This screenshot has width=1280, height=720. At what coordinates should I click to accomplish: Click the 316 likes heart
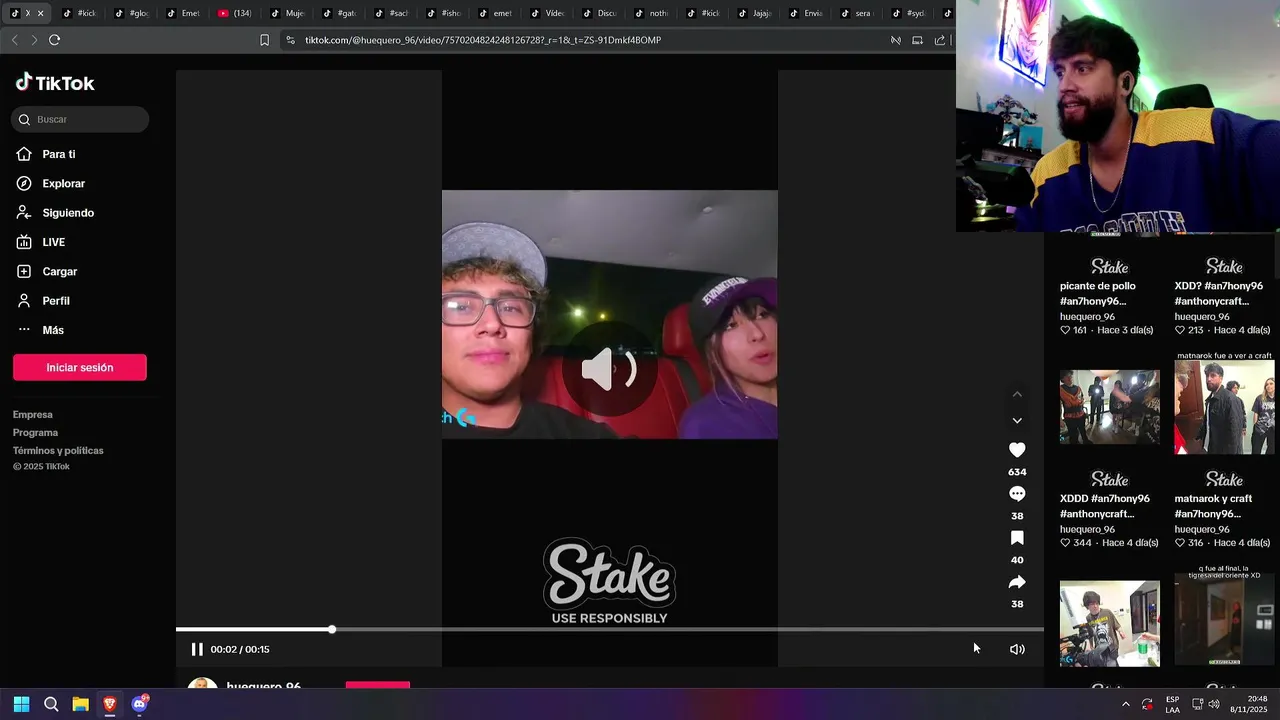point(1180,543)
